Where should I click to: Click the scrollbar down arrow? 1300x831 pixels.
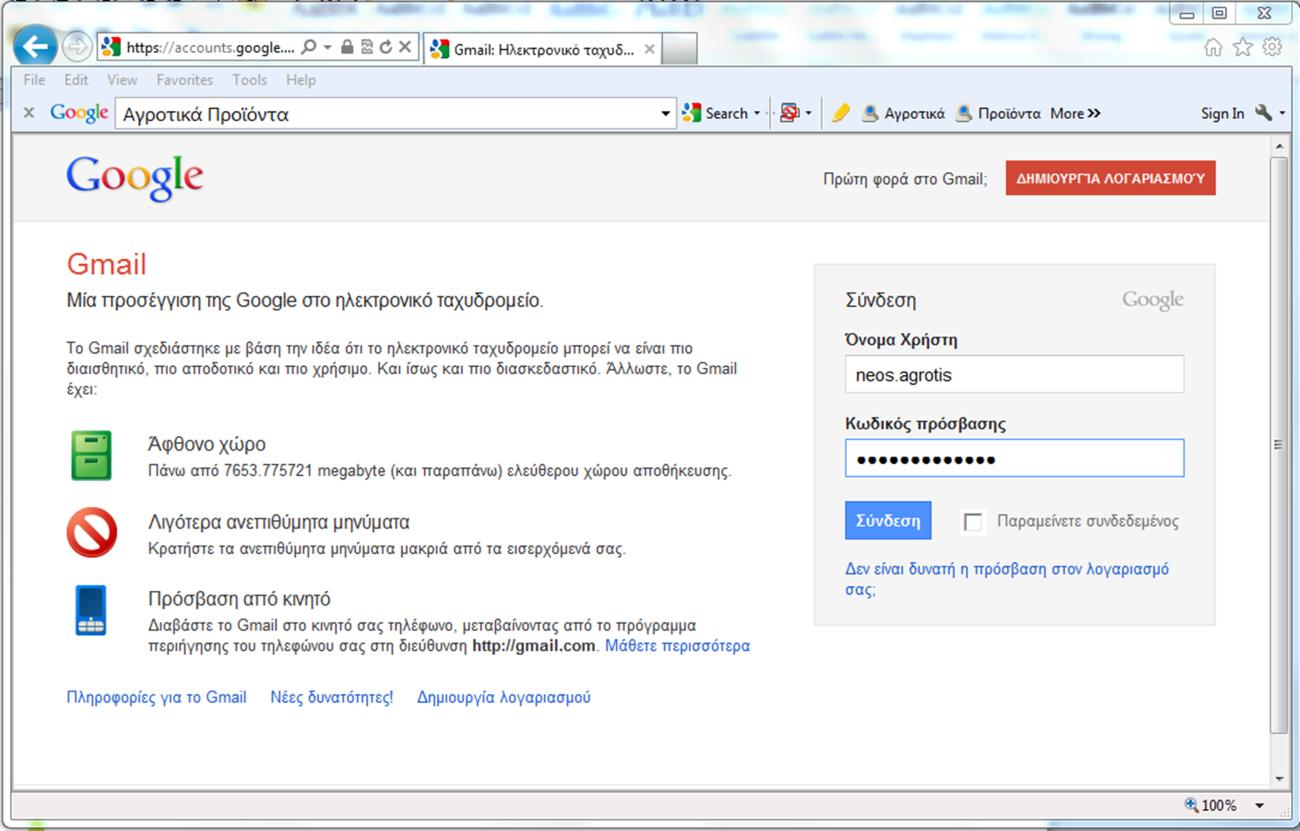pyautogui.click(x=1278, y=779)
